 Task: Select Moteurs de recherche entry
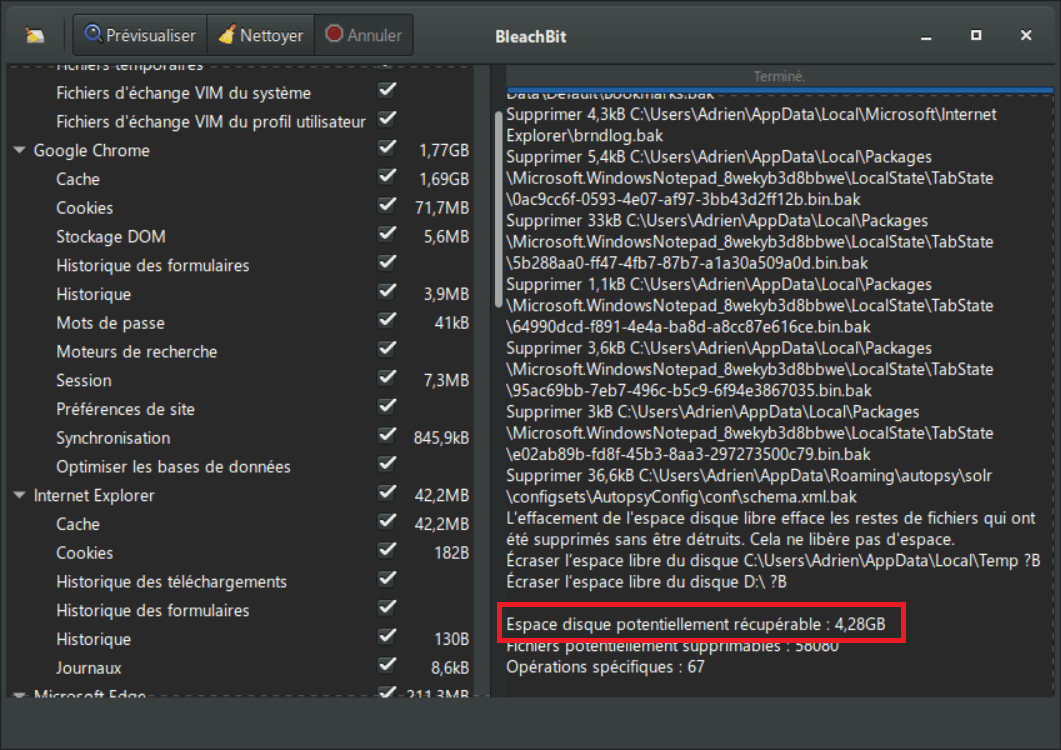[x=137, y=352]
